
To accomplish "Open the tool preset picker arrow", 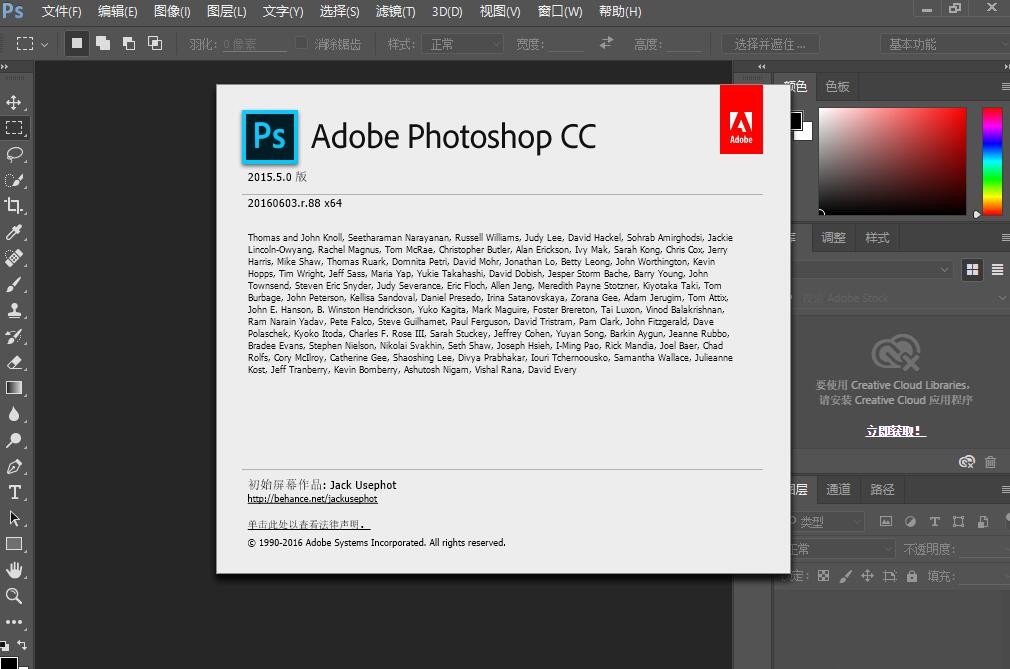I will point(44,44).
